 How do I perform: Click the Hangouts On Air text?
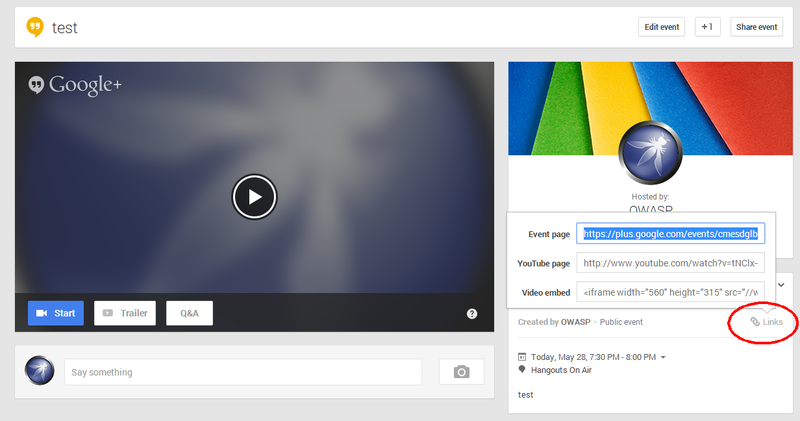tap(561, 370)
